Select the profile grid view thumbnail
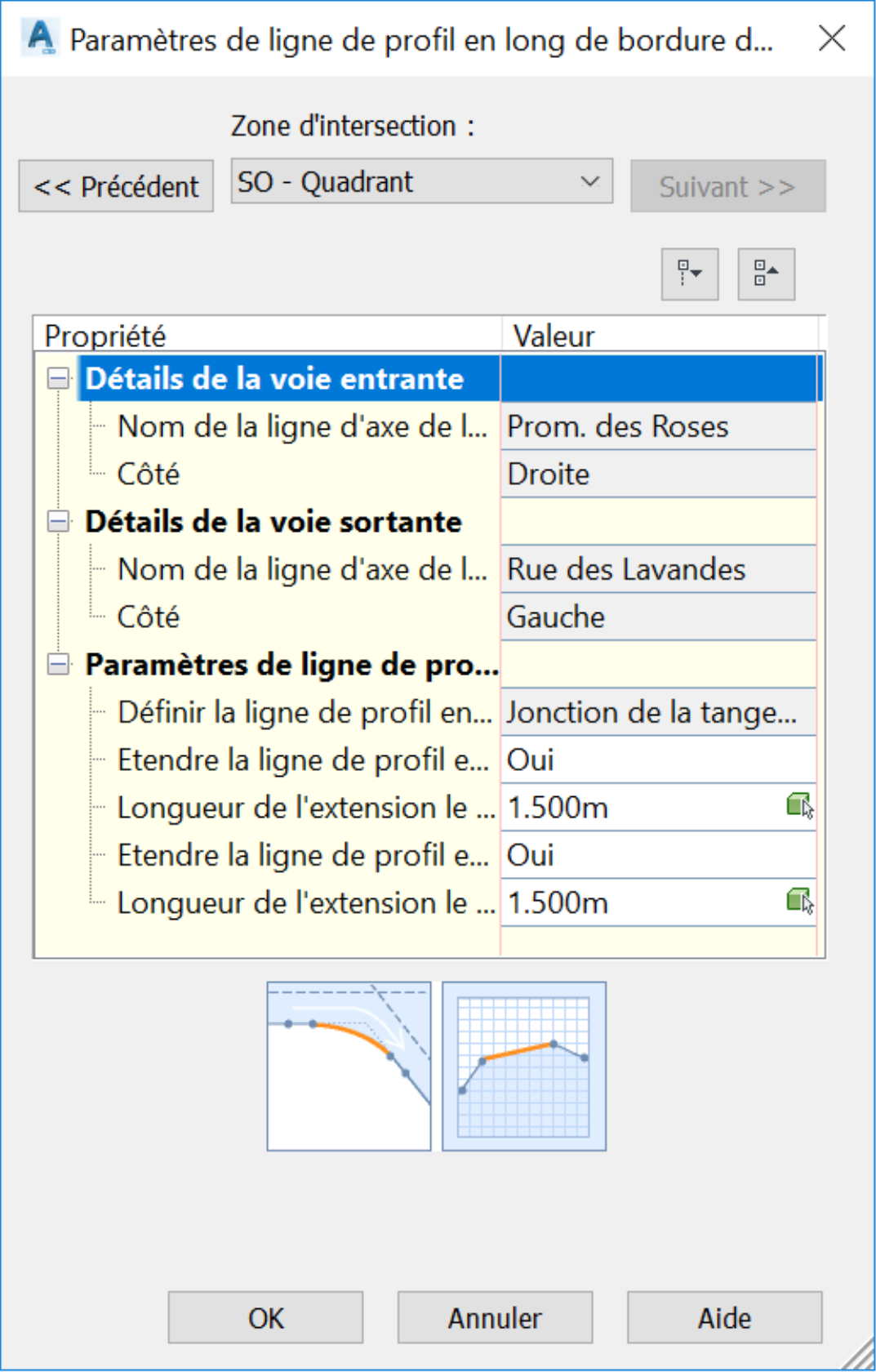This screenshot has width=876, height=1372. (524, 1066)
